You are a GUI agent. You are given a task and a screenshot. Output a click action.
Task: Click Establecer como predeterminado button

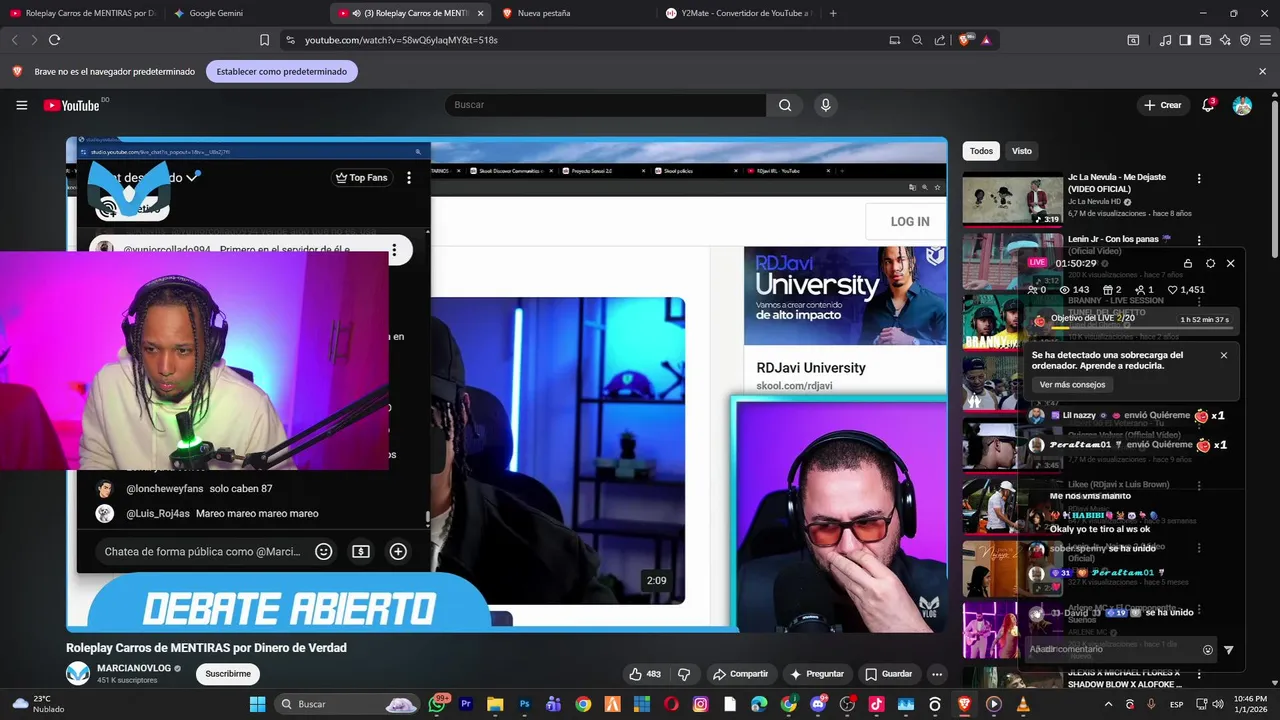tap(282, 72)
